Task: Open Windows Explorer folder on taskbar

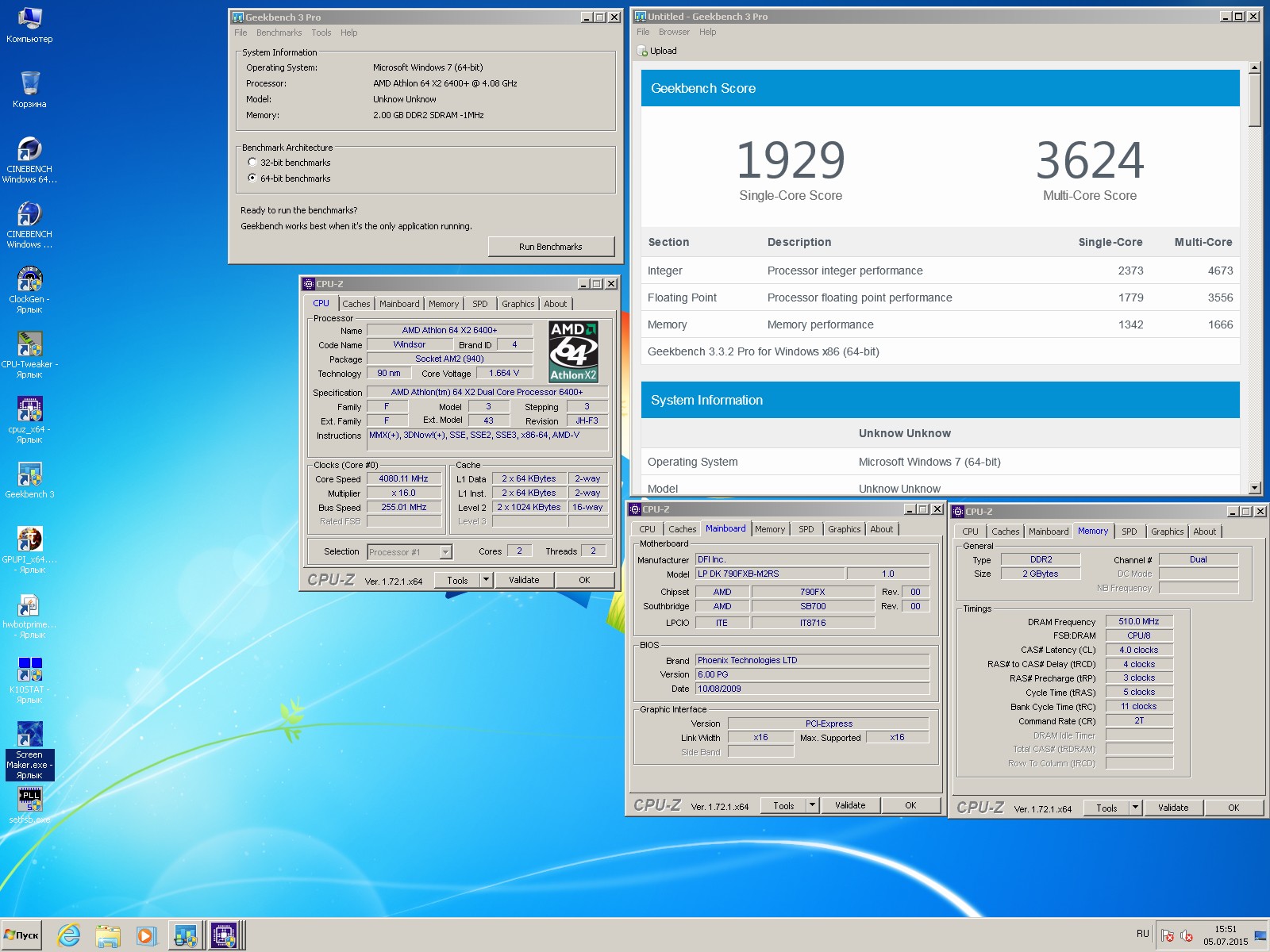Action: (107, 936)
